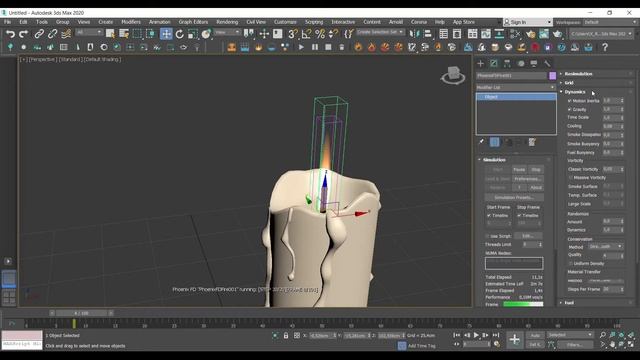Open the Modifier List dropdown

[x=516, y=87]
